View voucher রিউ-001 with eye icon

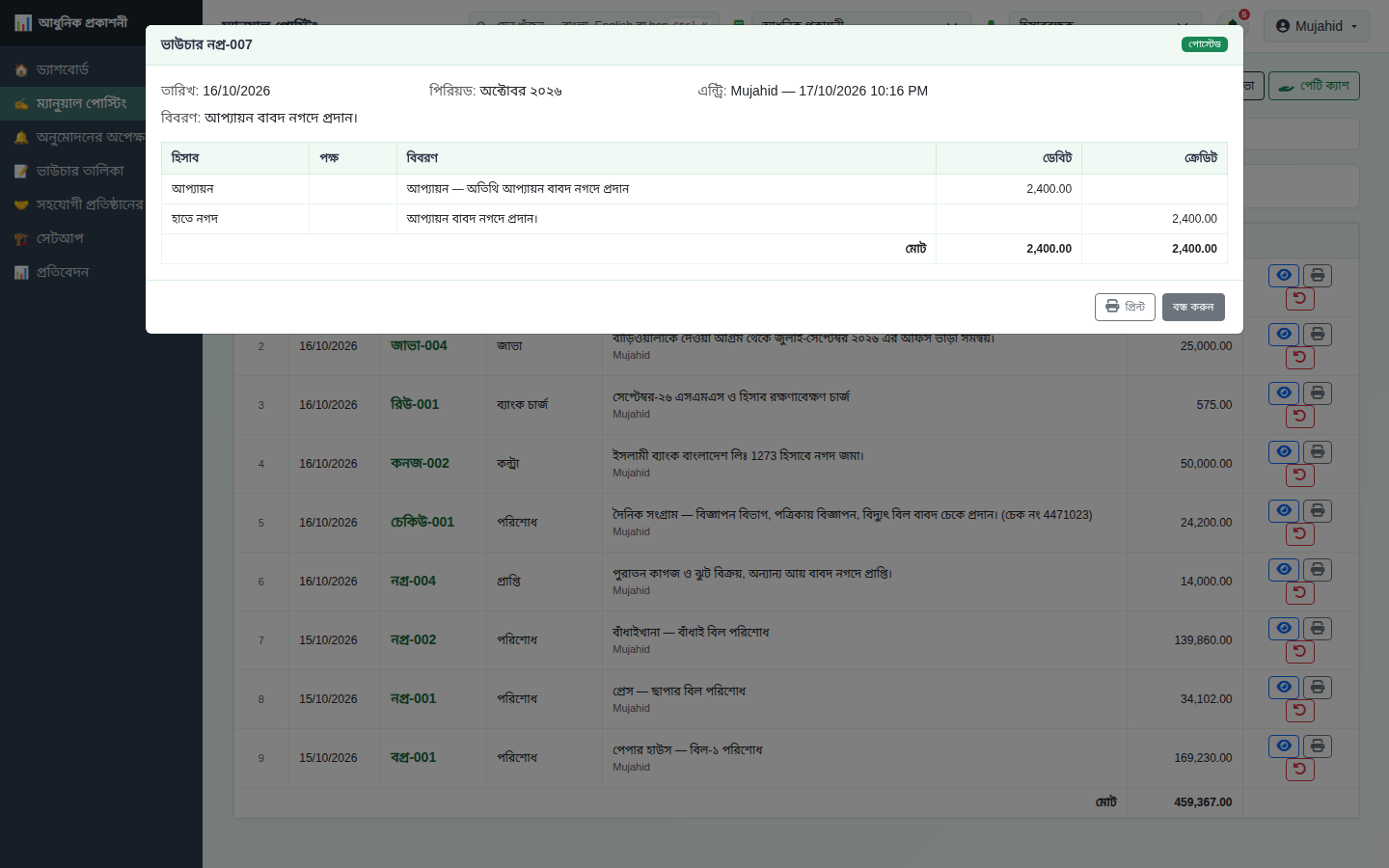tap(1284, 393)
